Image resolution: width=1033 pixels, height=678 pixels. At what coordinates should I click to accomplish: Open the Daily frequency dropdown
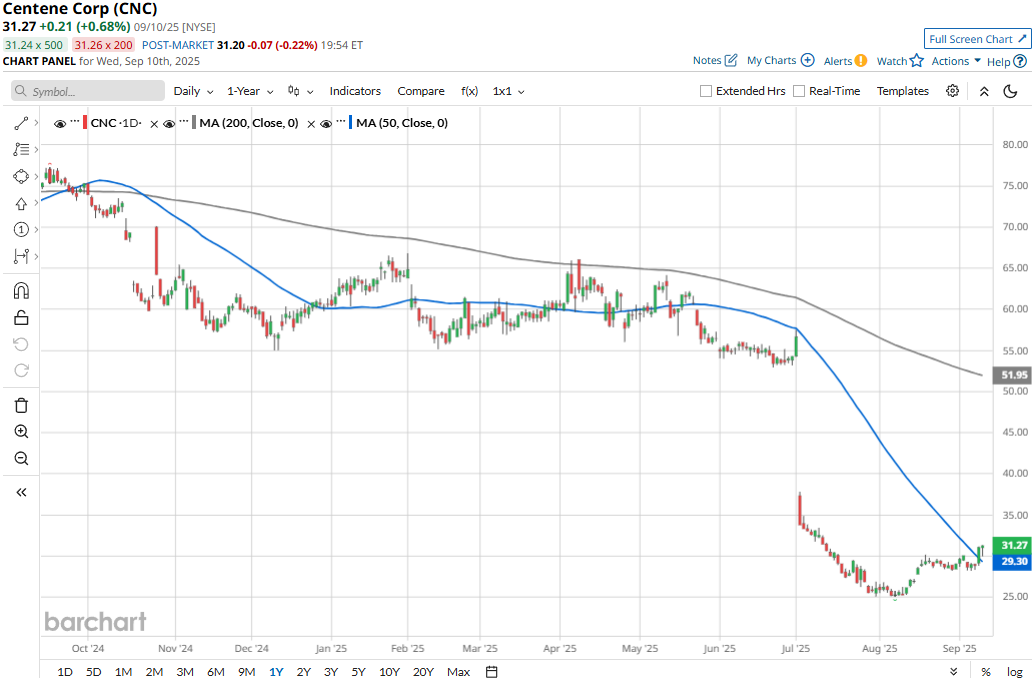[x=193, y=91]
